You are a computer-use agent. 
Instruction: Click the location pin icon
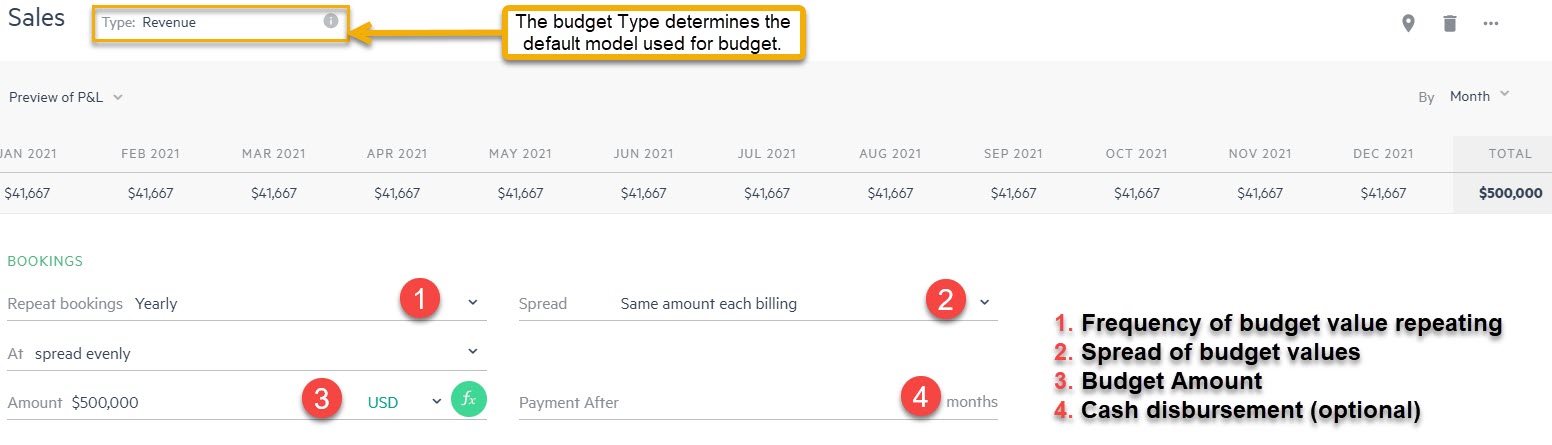coord(1408,23)
